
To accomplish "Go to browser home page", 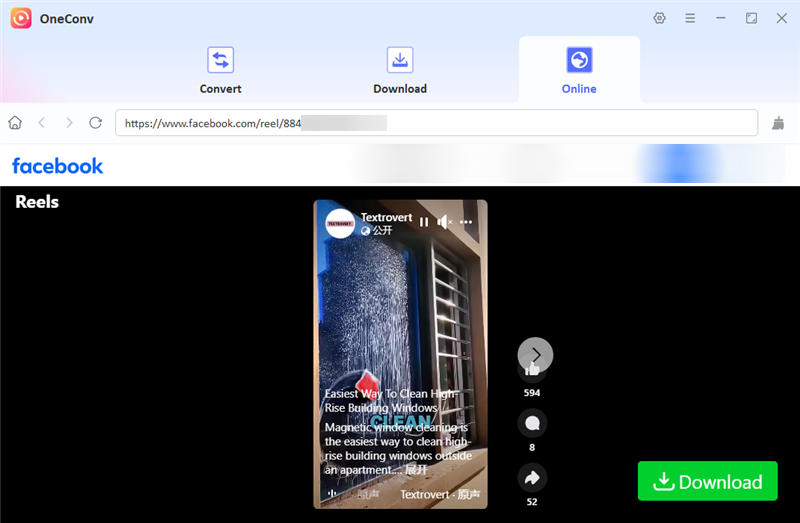I will point(15,122).
